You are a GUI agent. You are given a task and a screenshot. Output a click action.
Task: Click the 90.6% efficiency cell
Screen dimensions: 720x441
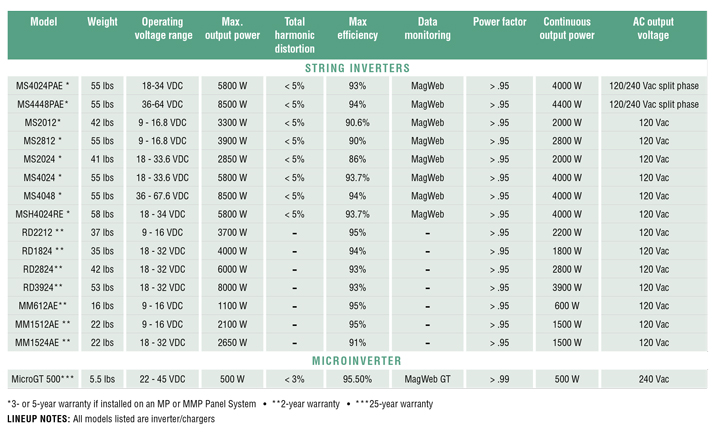point(358,122)
